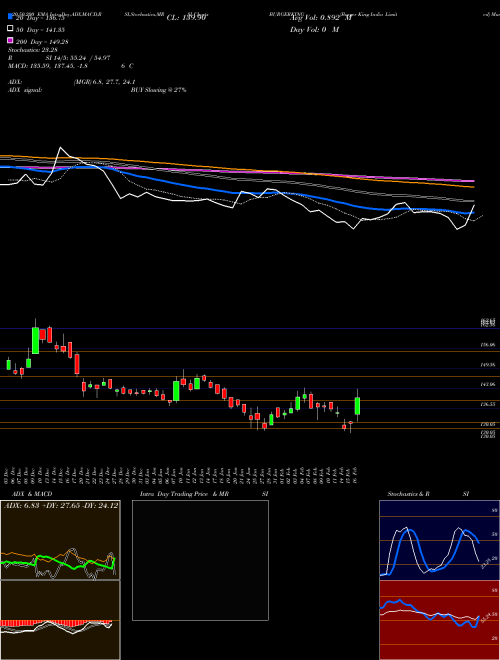The width and height of the screenshot is (500, 660).
Task: Click the blue Stochastics chart panel
Action: coord(439,540)
